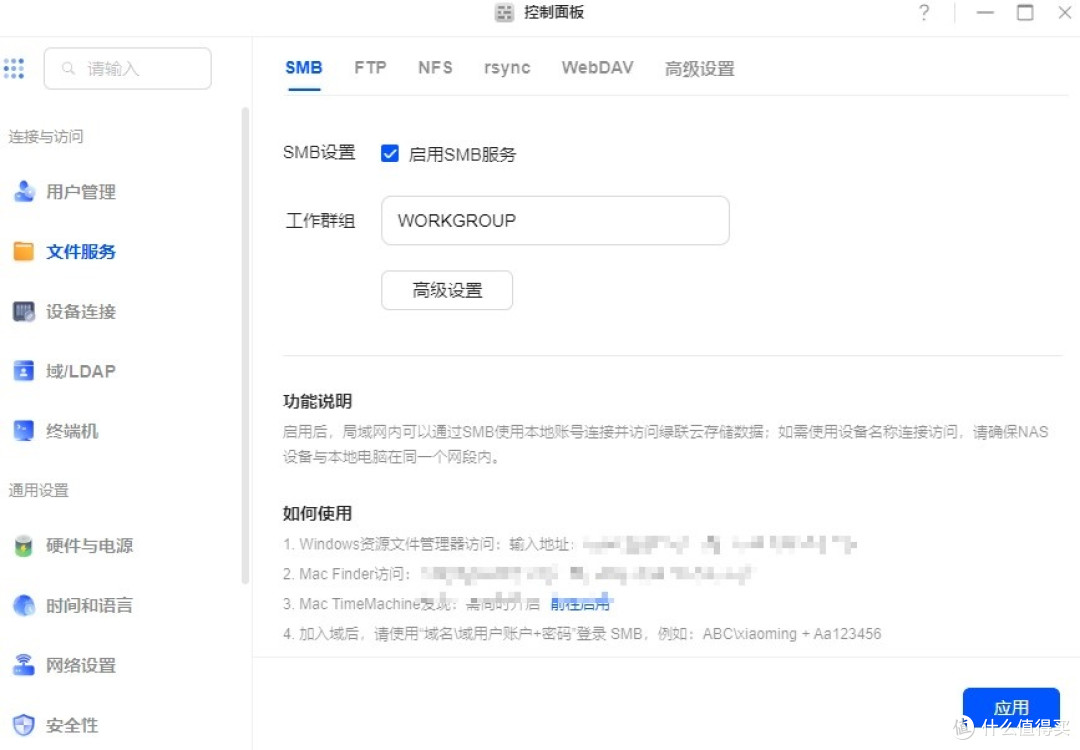The height and width of the screenshot is (750, 1080).
Task: Click the search magnifier icon
Action: pyautogui.click(x=68, y=68)
